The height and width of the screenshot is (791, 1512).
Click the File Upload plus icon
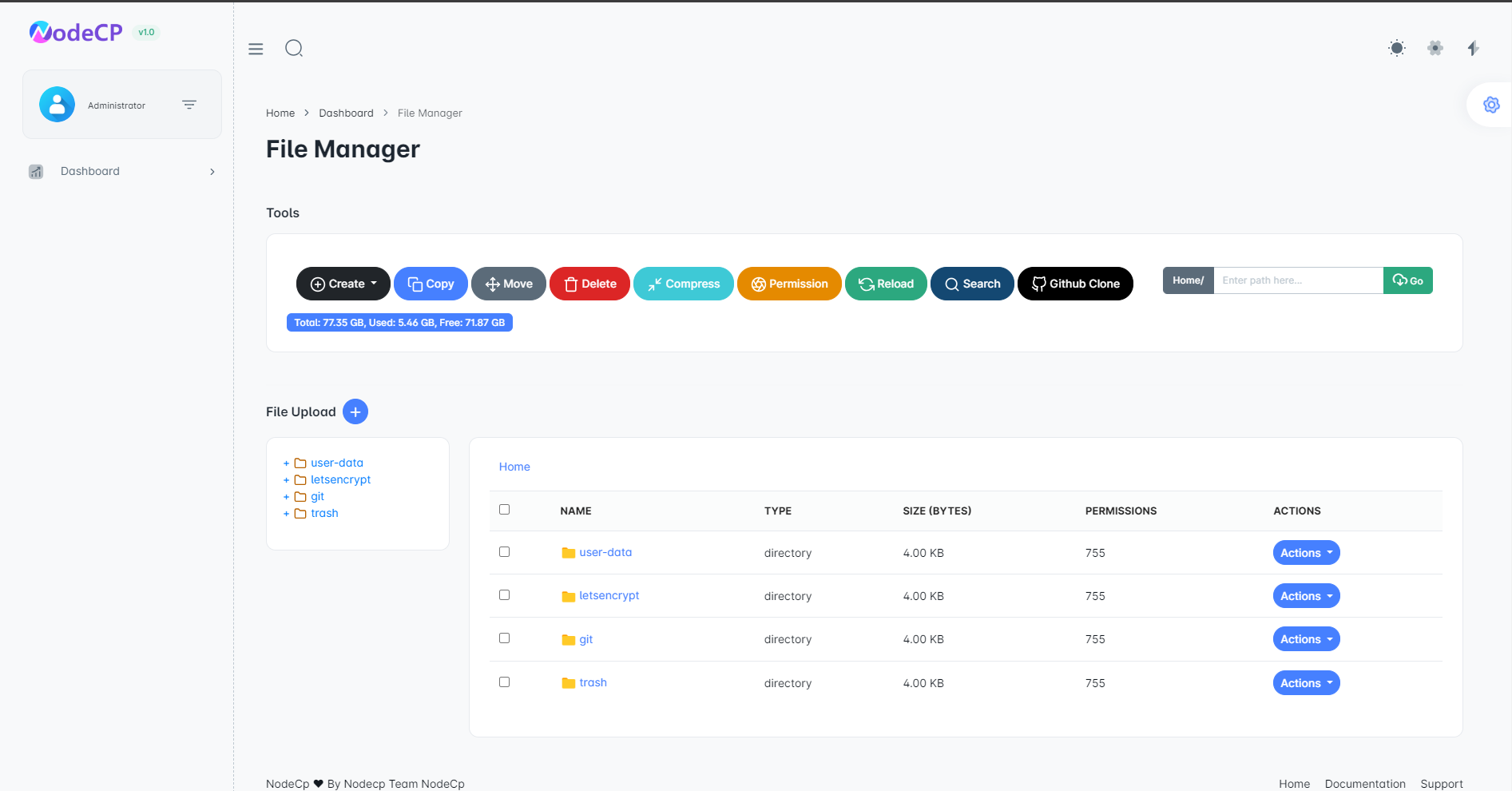tap(355, 411)
